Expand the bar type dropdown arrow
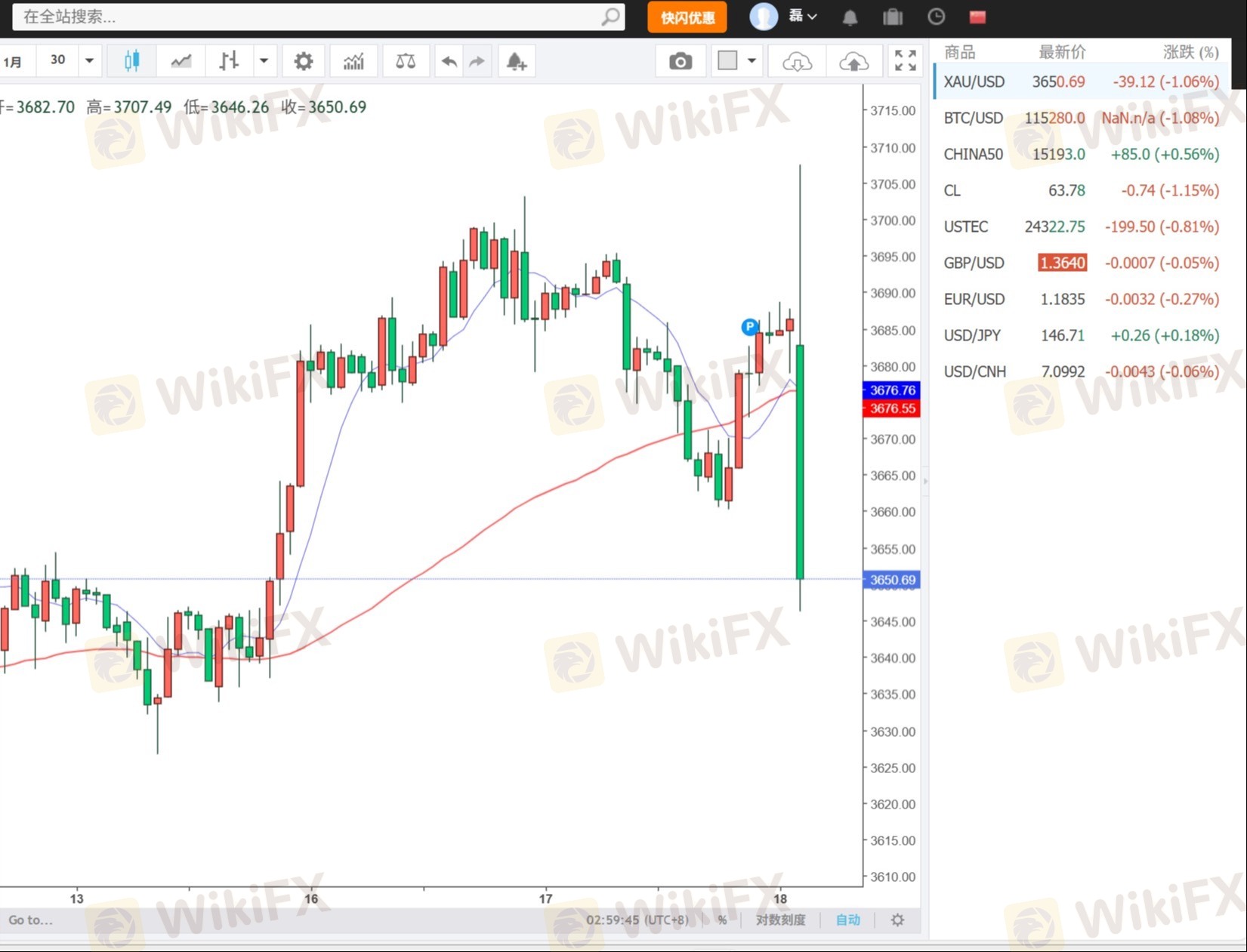Viewport: 1247px width, 952px height. [x=264, y=60]
